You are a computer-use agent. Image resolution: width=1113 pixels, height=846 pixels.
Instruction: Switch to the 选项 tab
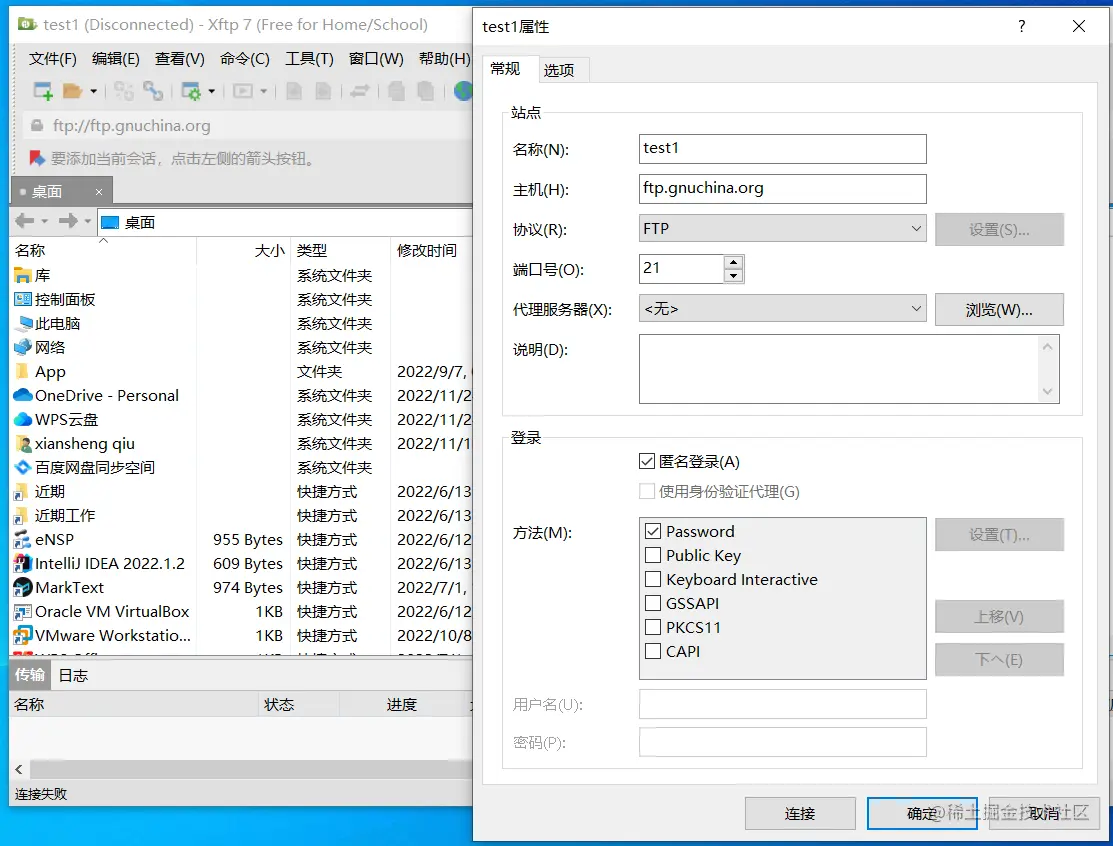562,70
